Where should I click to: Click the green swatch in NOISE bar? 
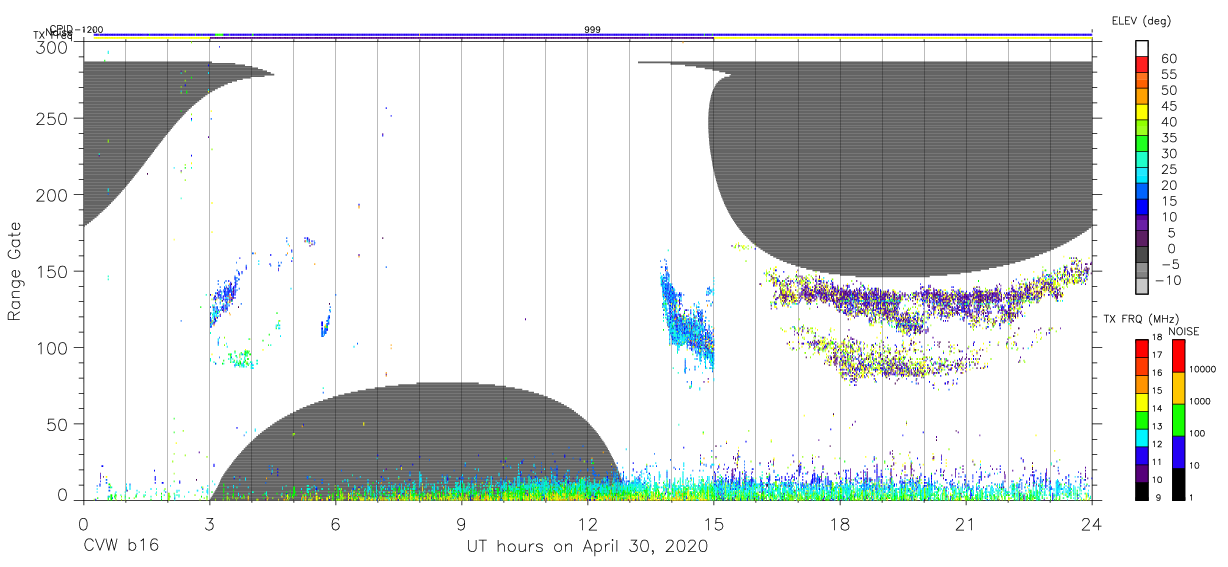click(1180, 420)
